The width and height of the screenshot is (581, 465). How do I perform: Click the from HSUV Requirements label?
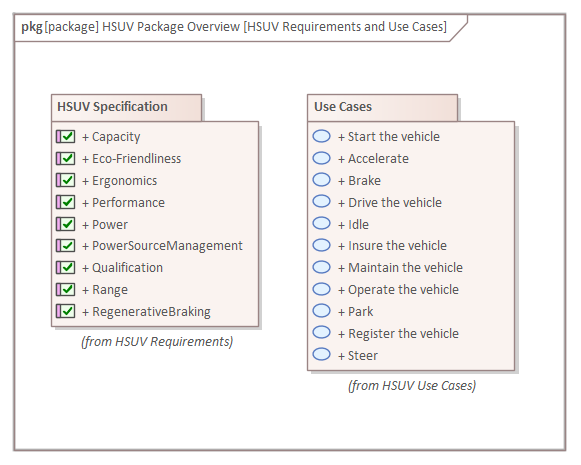point(157,342)
